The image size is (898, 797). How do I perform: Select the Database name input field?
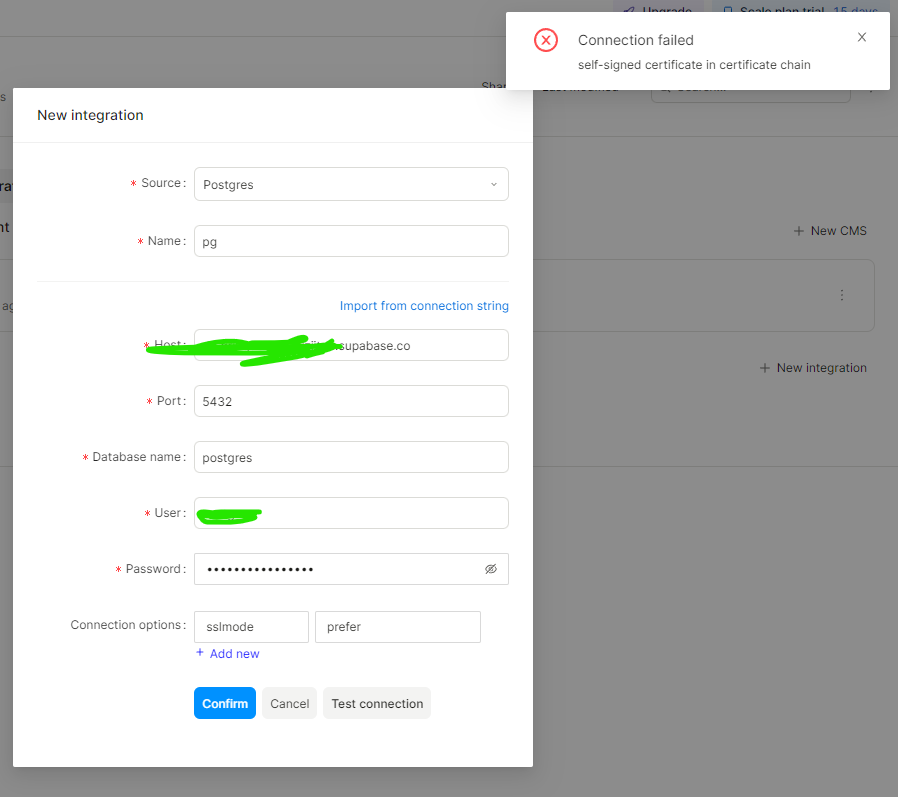[351, 457]
